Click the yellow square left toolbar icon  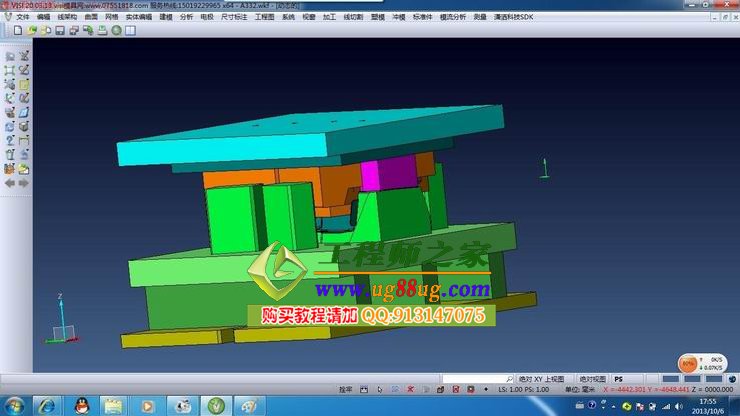point(24,85)
